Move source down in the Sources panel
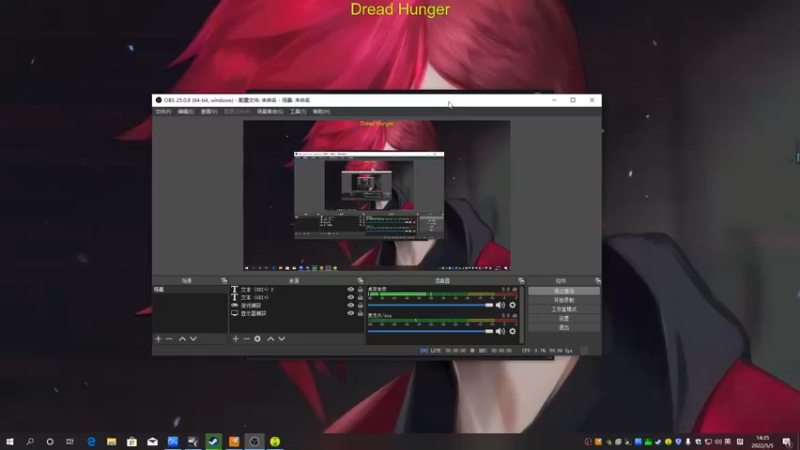800x450 pixels. [x=282, y=339]
